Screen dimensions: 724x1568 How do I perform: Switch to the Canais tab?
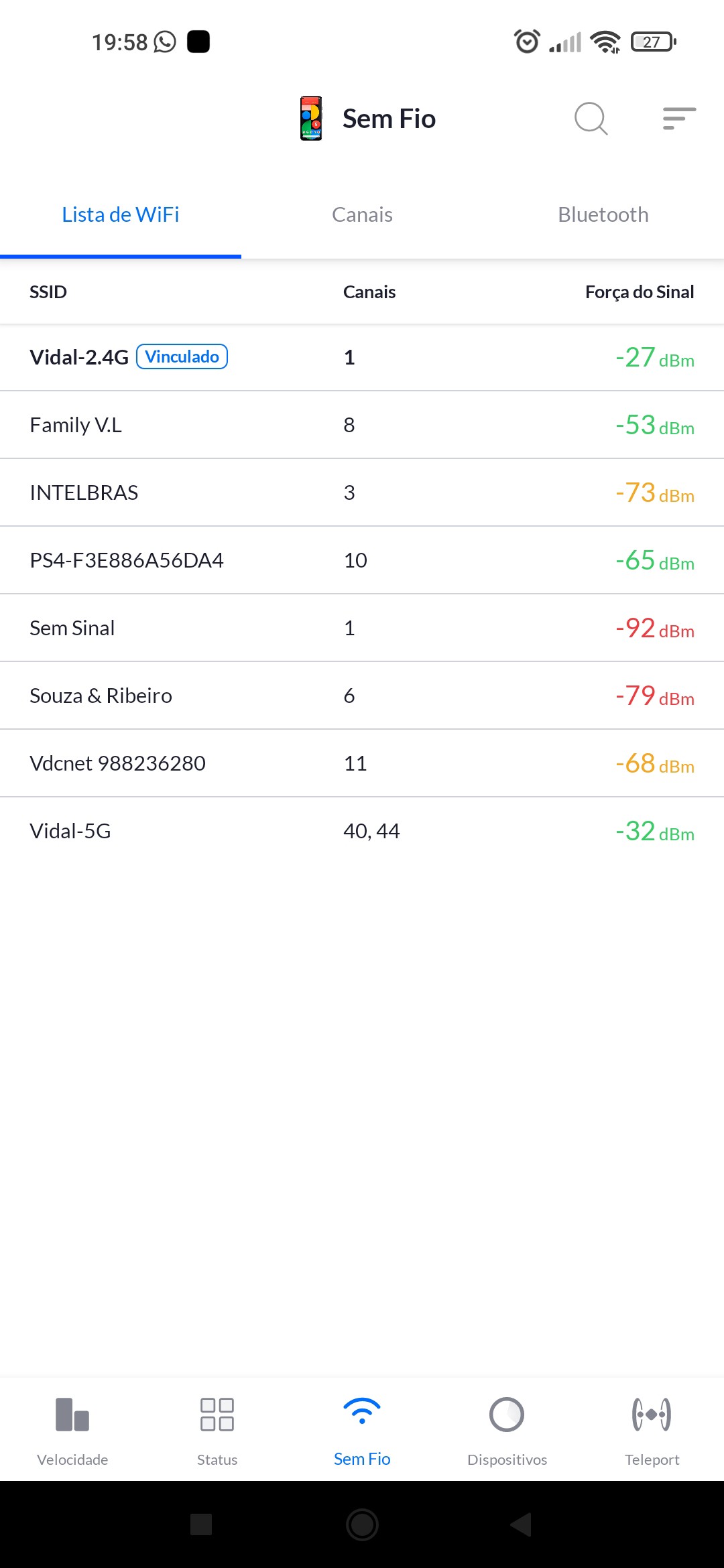(362, 215)
